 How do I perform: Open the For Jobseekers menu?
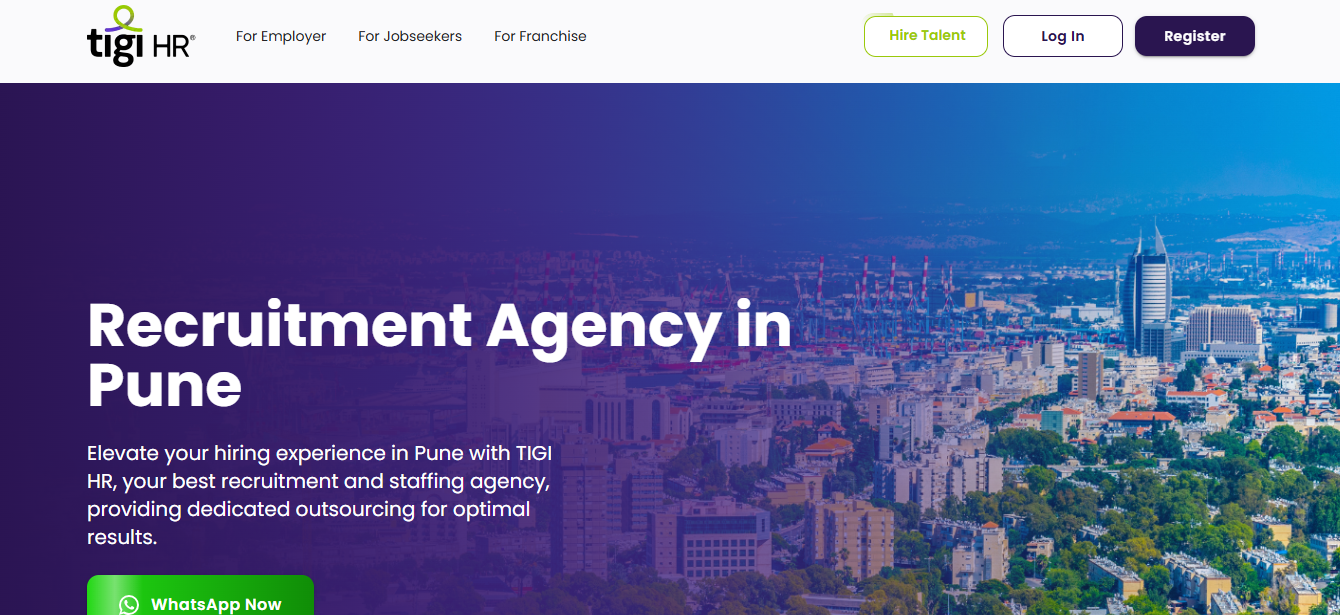(410, 36)
